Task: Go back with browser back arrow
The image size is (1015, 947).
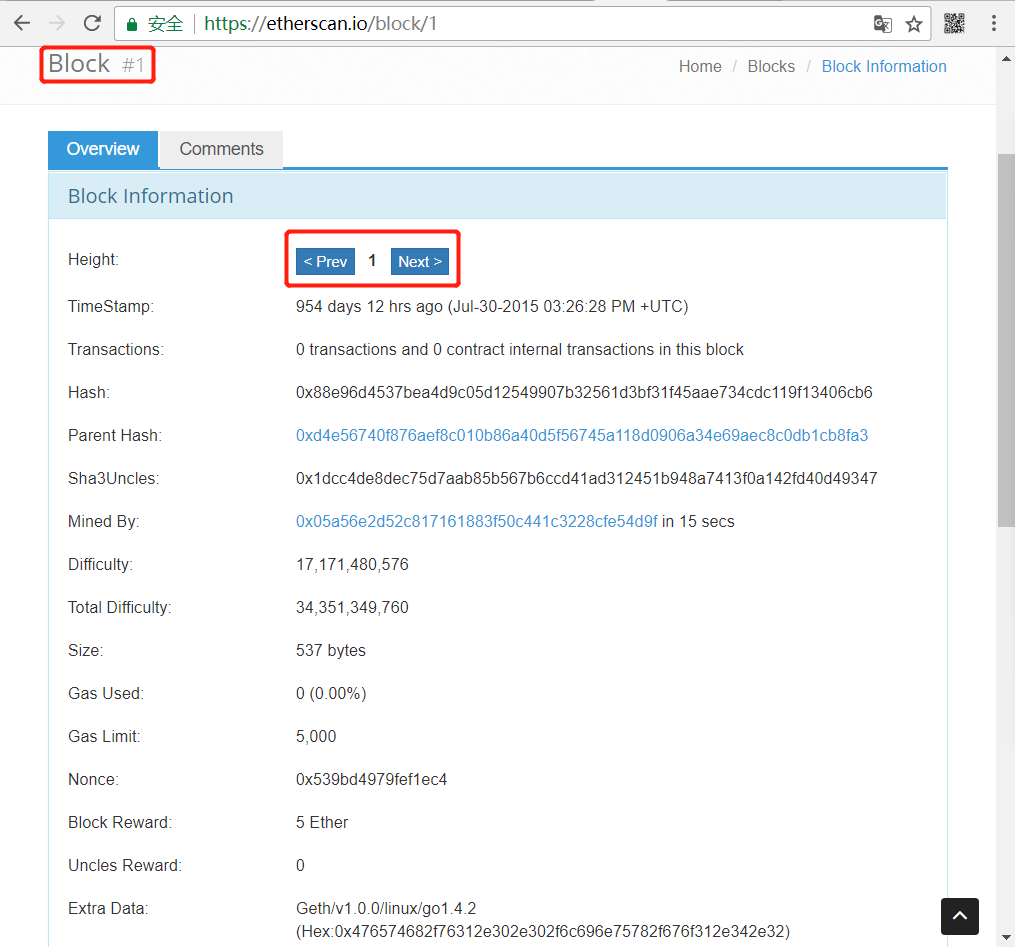Action: tap(22, 23)
